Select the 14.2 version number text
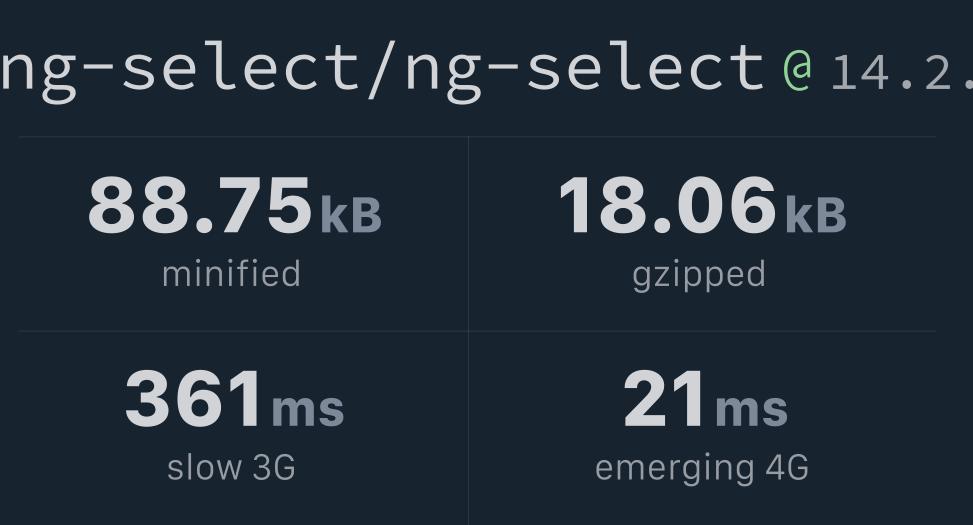 click(x=900, y=72)
